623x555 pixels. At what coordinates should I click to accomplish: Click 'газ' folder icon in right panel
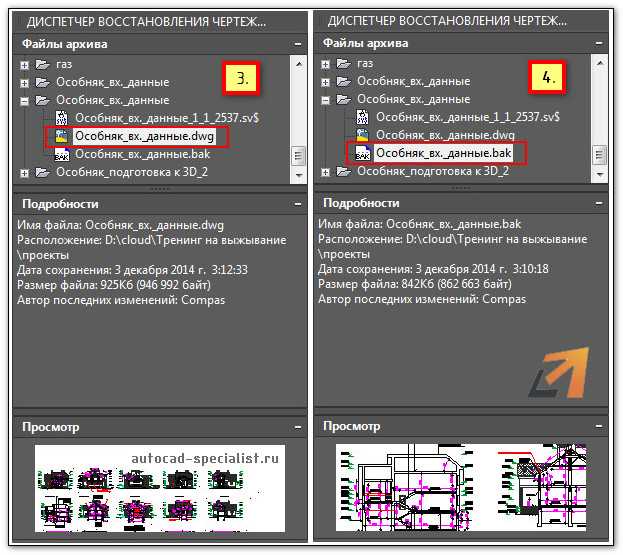click(x=343, y=64)
